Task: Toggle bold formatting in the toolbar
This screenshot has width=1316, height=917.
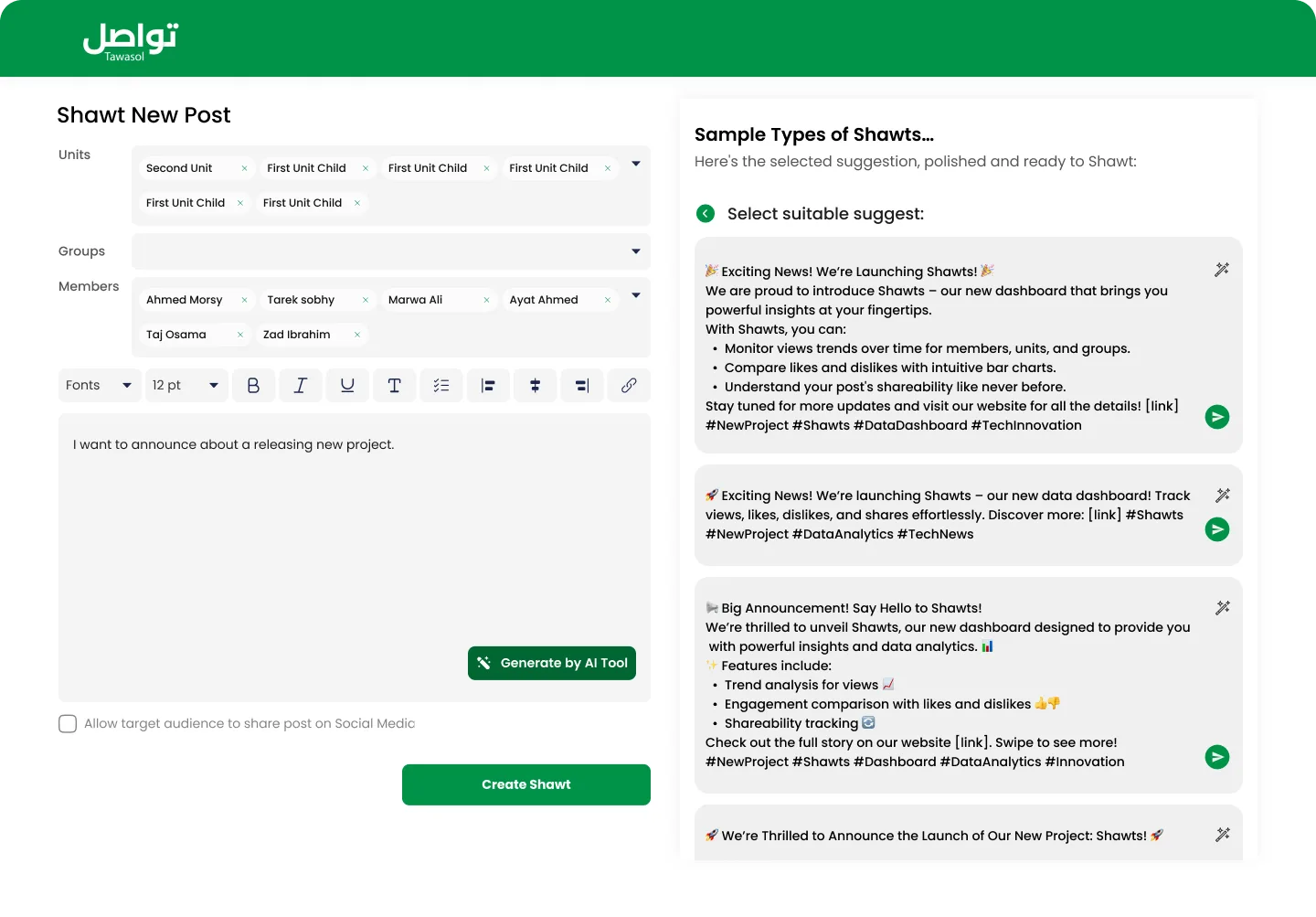Action: tap(253, 386)
